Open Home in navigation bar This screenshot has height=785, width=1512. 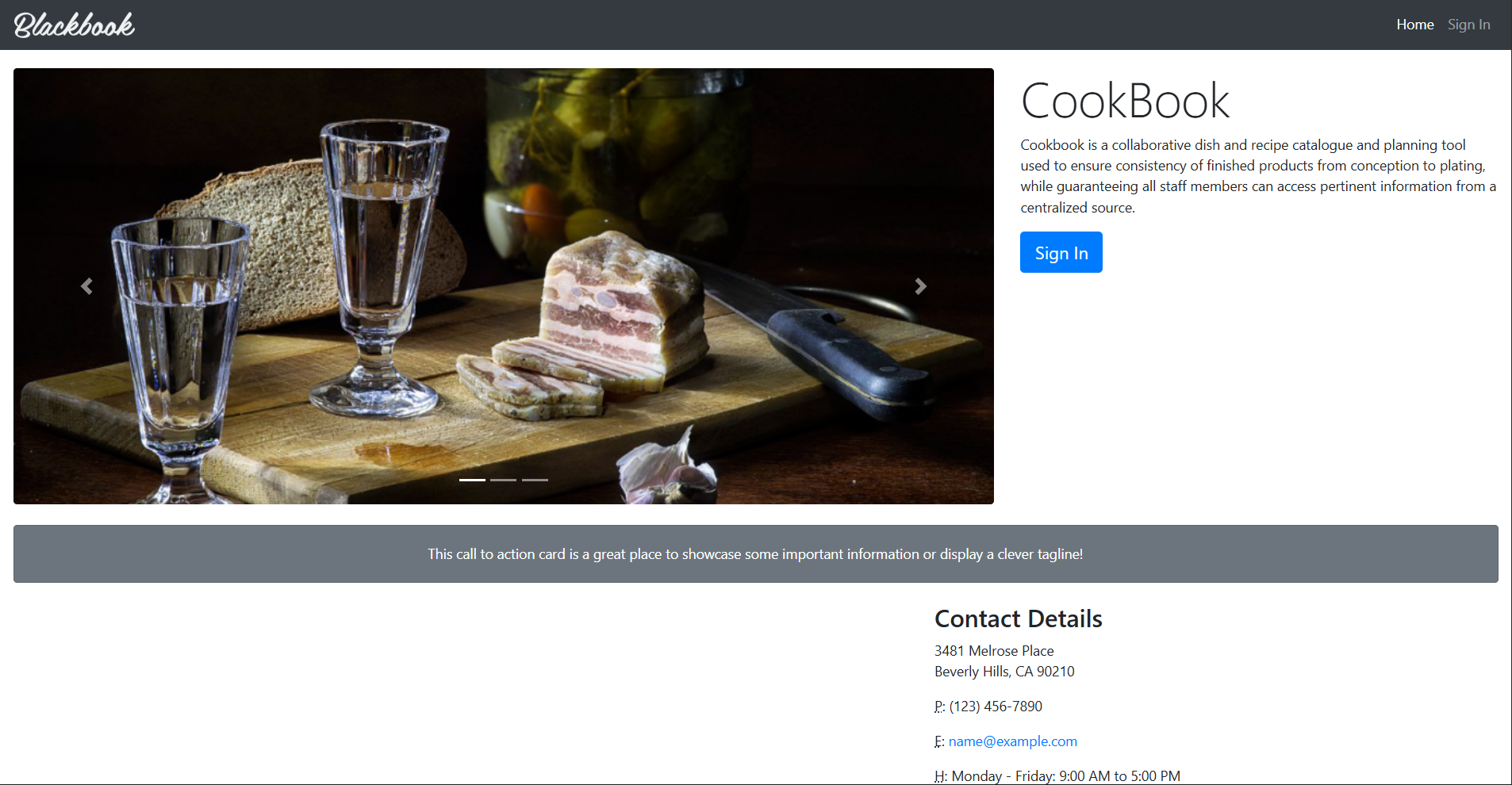point(1415,25)
